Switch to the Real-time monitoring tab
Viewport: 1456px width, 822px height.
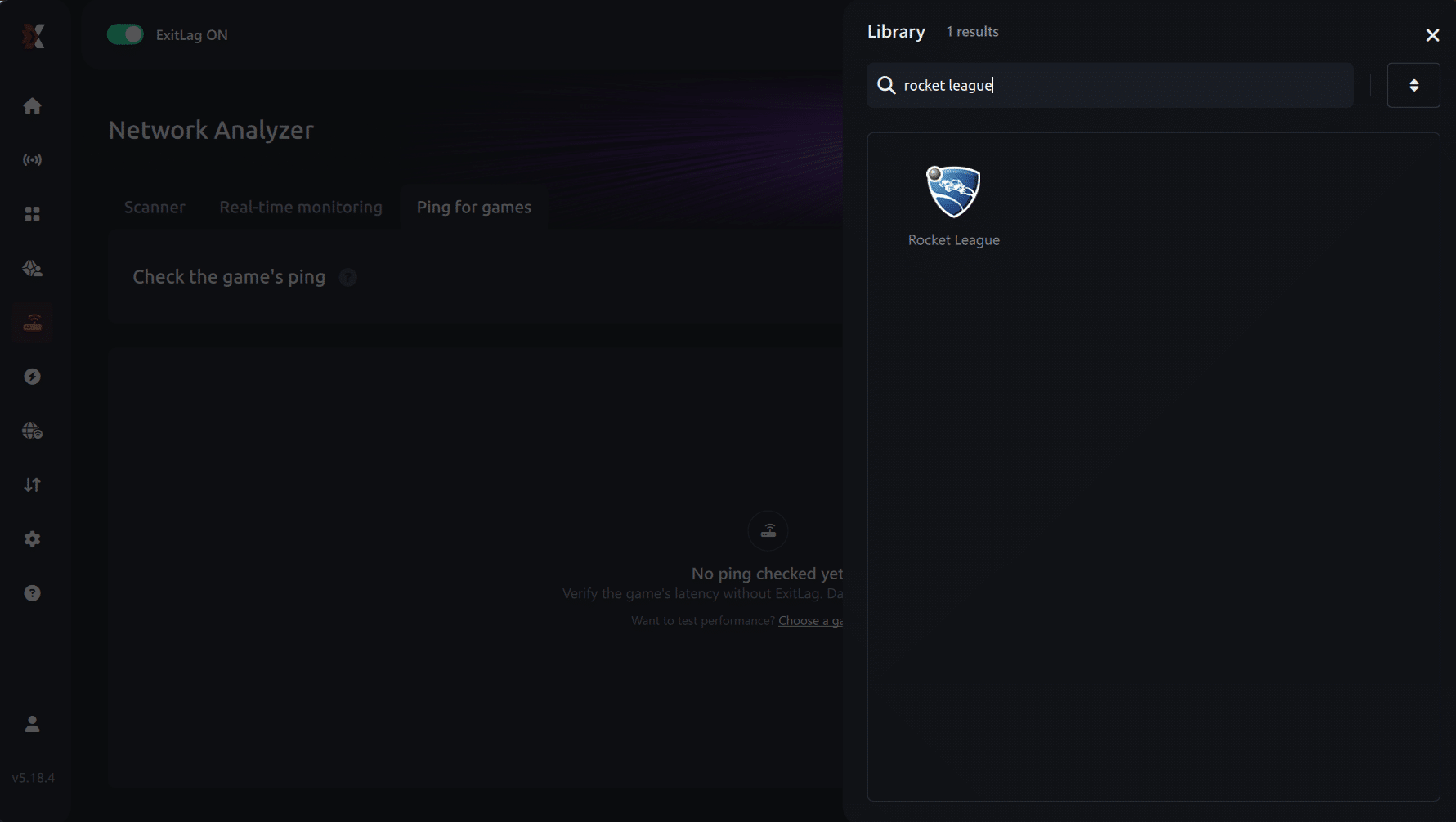(301, 208)
